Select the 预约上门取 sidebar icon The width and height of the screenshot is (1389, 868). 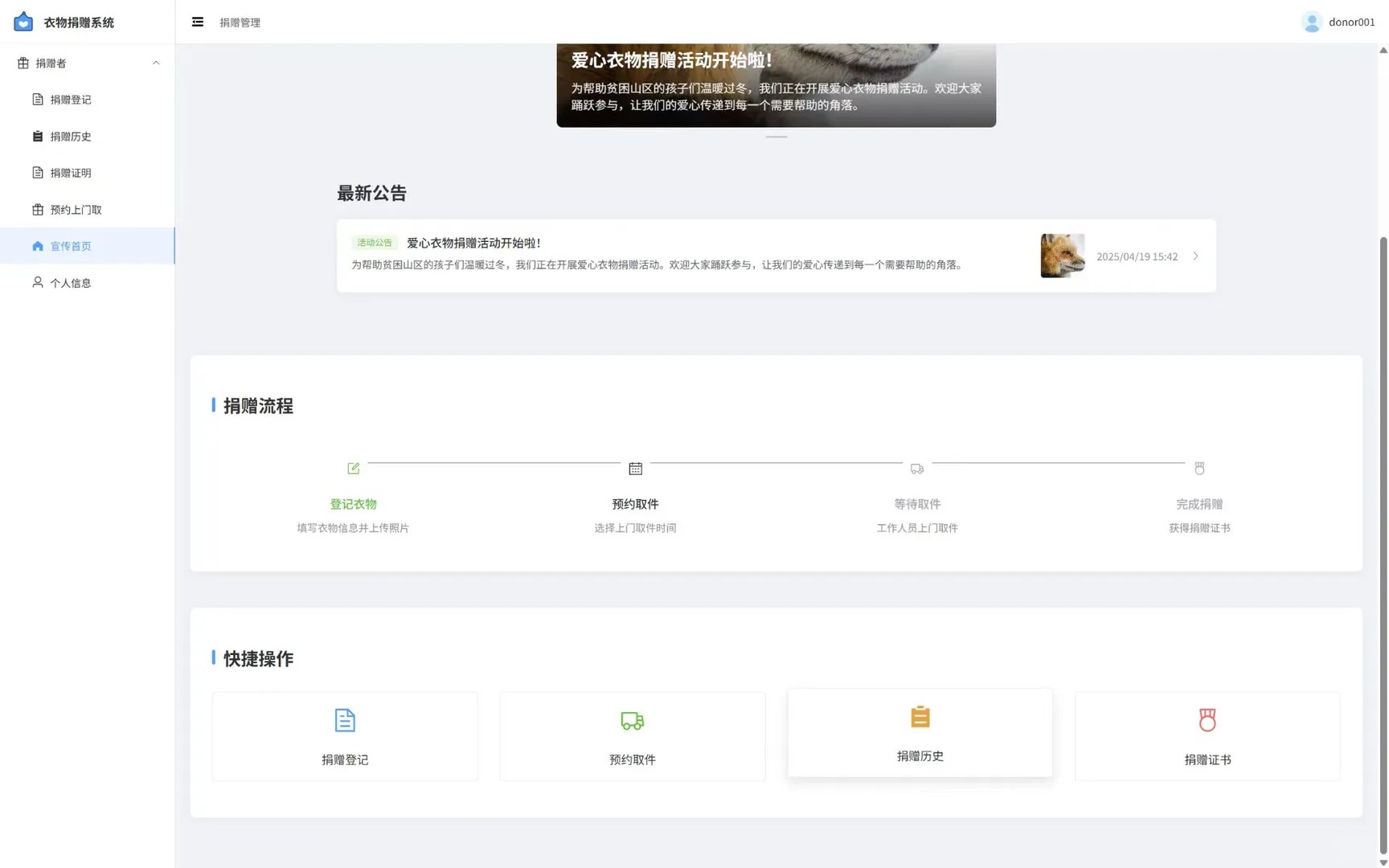pyautogui.click(x=37, y=209)
